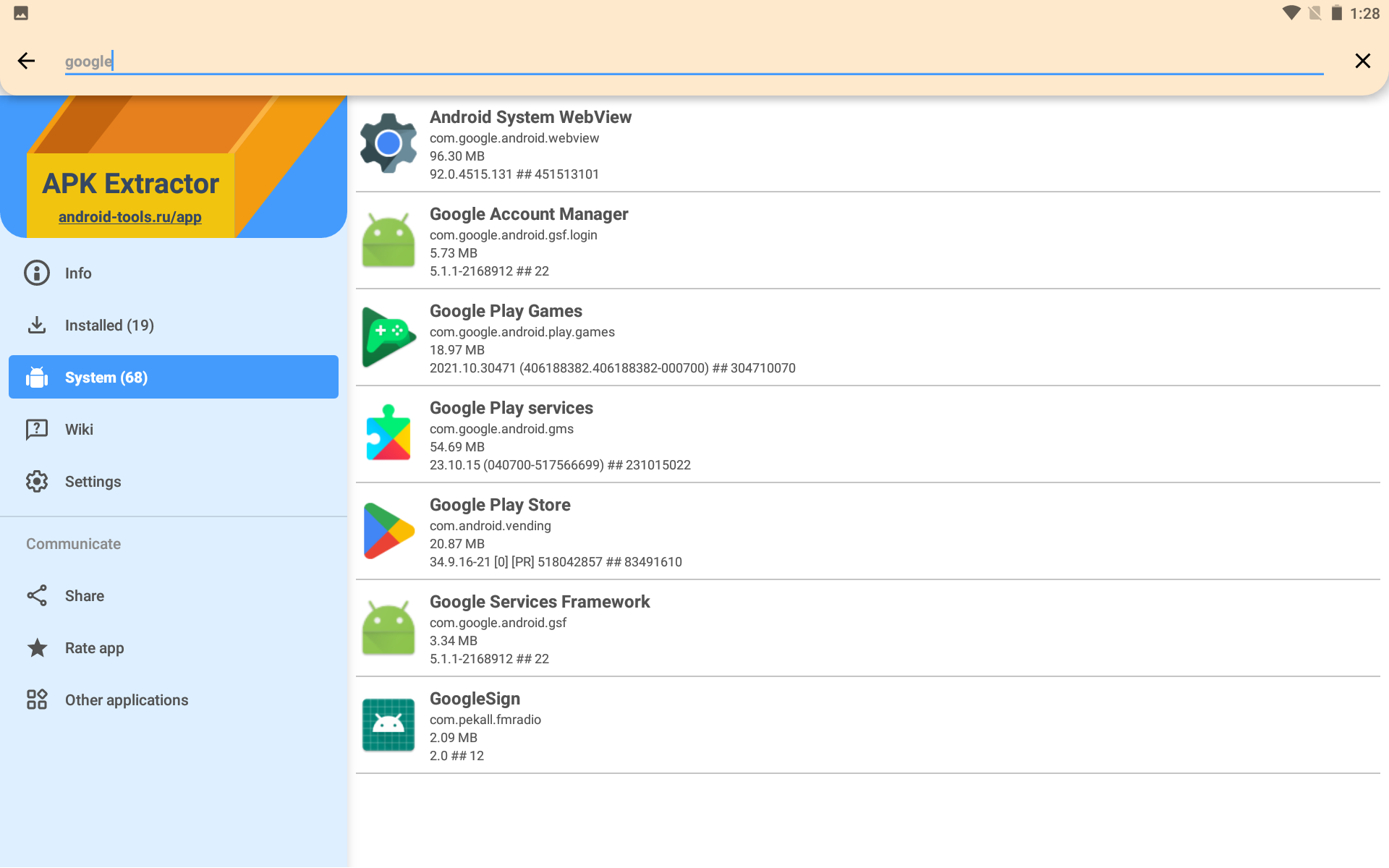
Task: Click the Google Services Framework android icon
Action: (388, 628)
